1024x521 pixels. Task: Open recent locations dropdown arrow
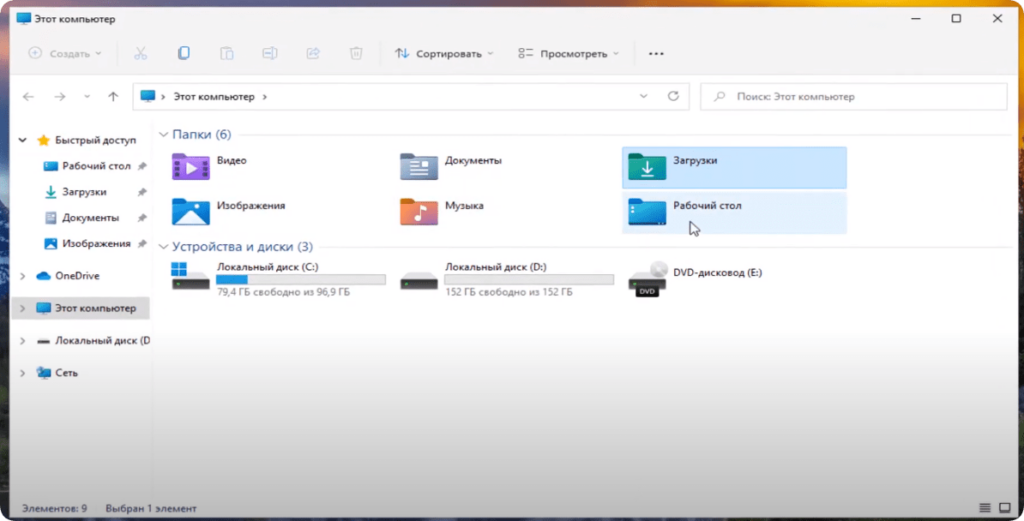pyautogui.click(x=87, y=97)
